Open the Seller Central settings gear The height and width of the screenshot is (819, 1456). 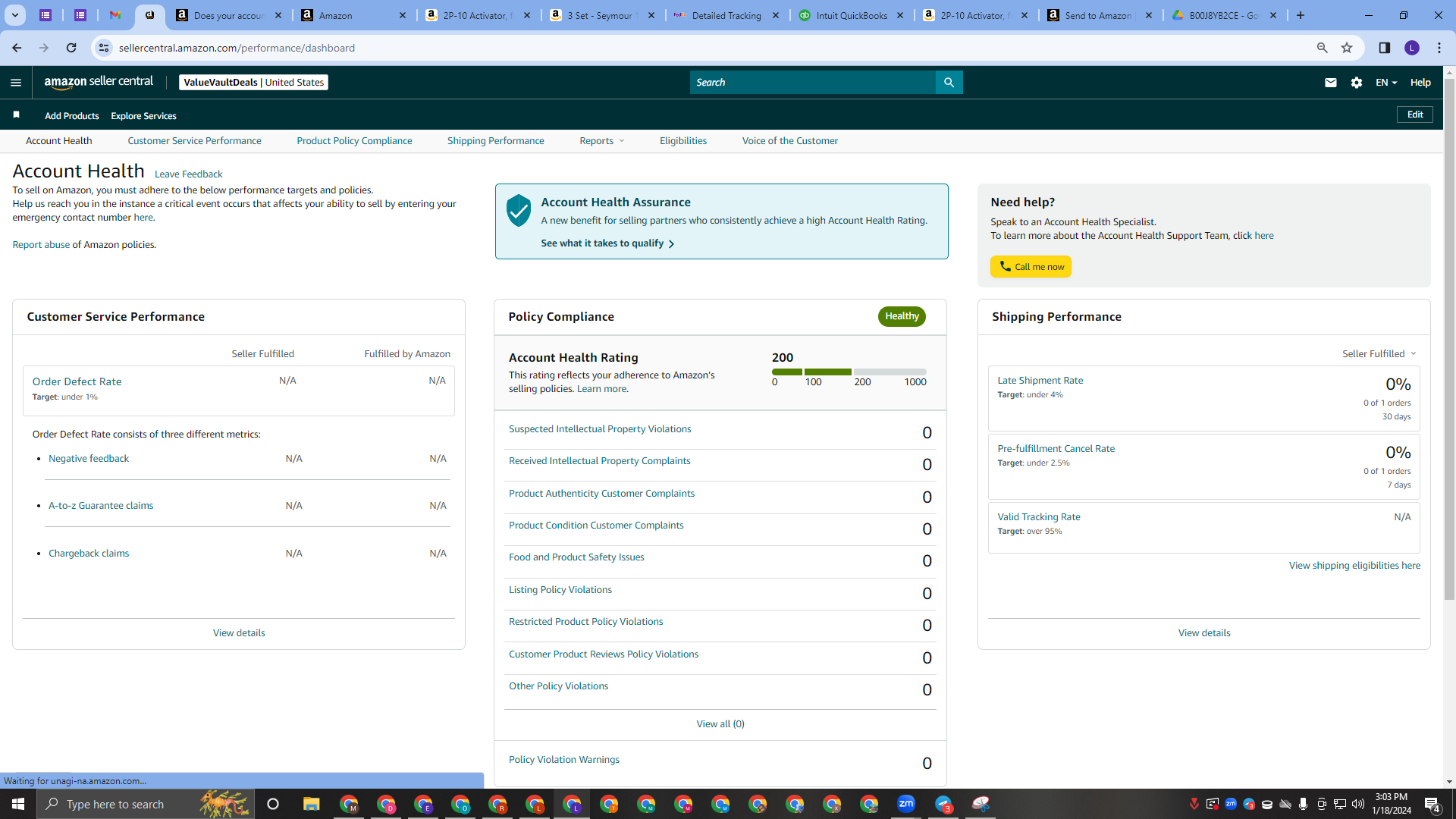pos(1357,83)
